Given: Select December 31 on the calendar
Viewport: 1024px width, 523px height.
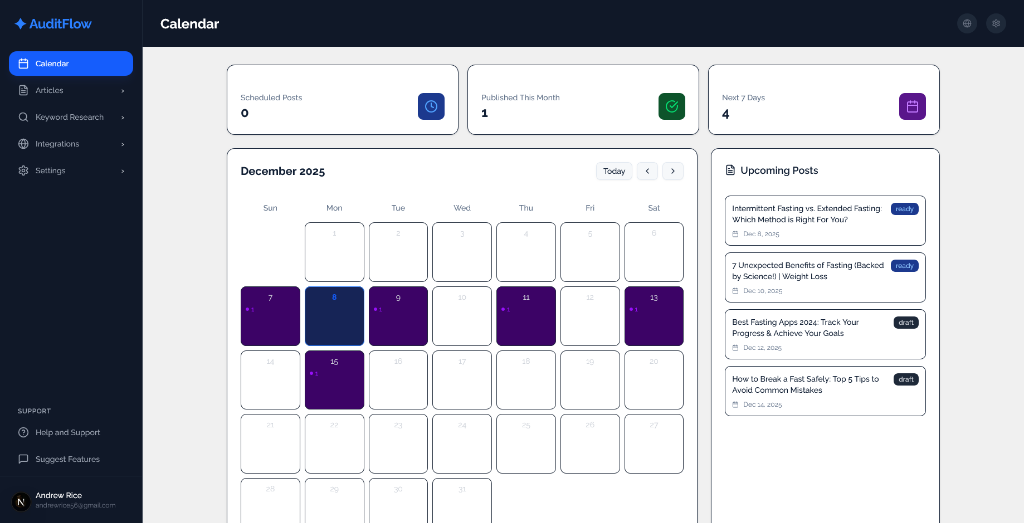Looking at the screenshot, I should [x=462, y=501].
